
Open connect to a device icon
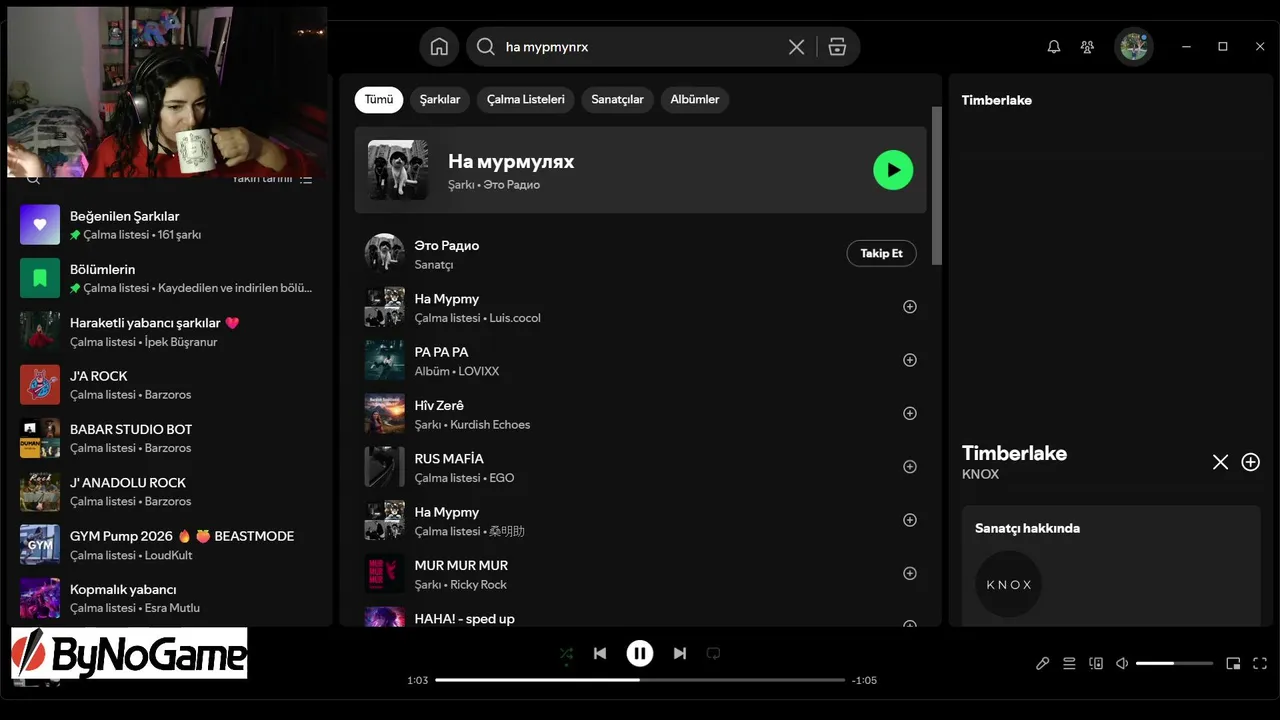click(1096, 663)
